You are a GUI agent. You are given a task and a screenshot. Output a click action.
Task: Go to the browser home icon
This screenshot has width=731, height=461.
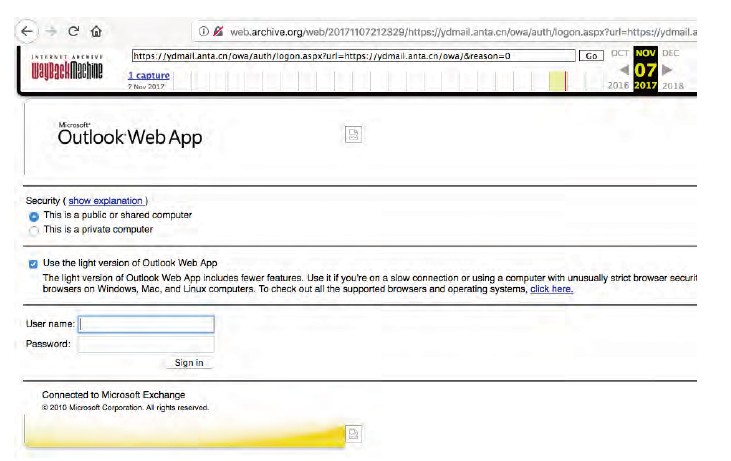[x=96, y=31]
